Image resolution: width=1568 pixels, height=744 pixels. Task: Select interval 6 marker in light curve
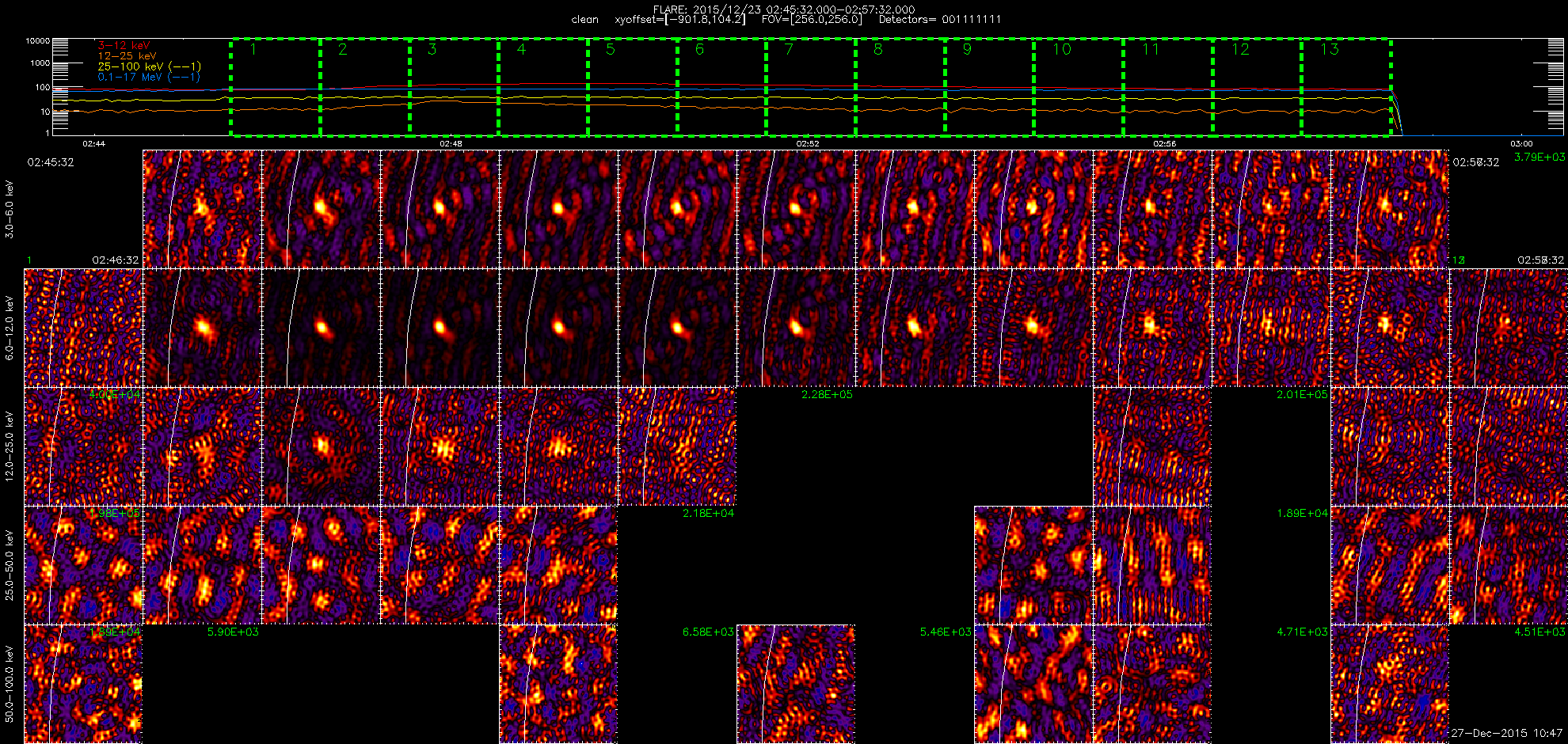699,49
